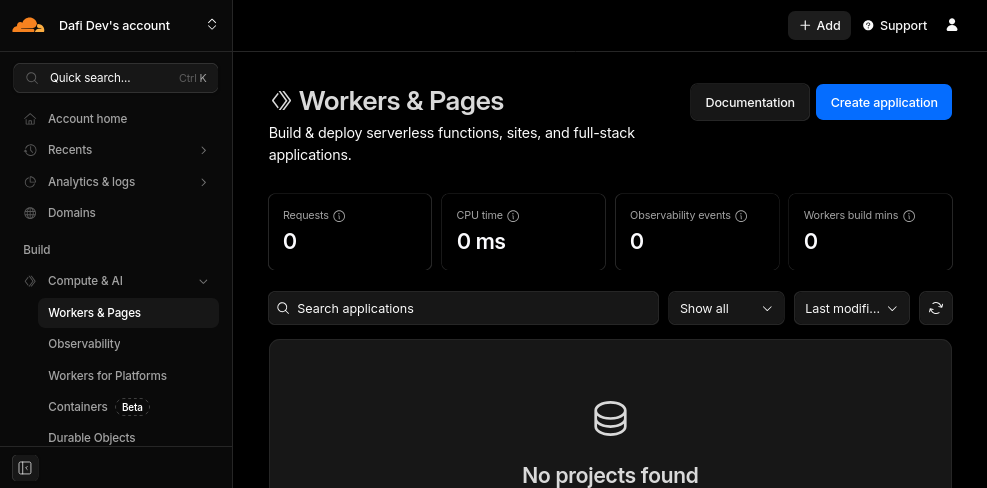
Task: Expand the Analytics & logs chevron
Action: click(x=203, y=182)
